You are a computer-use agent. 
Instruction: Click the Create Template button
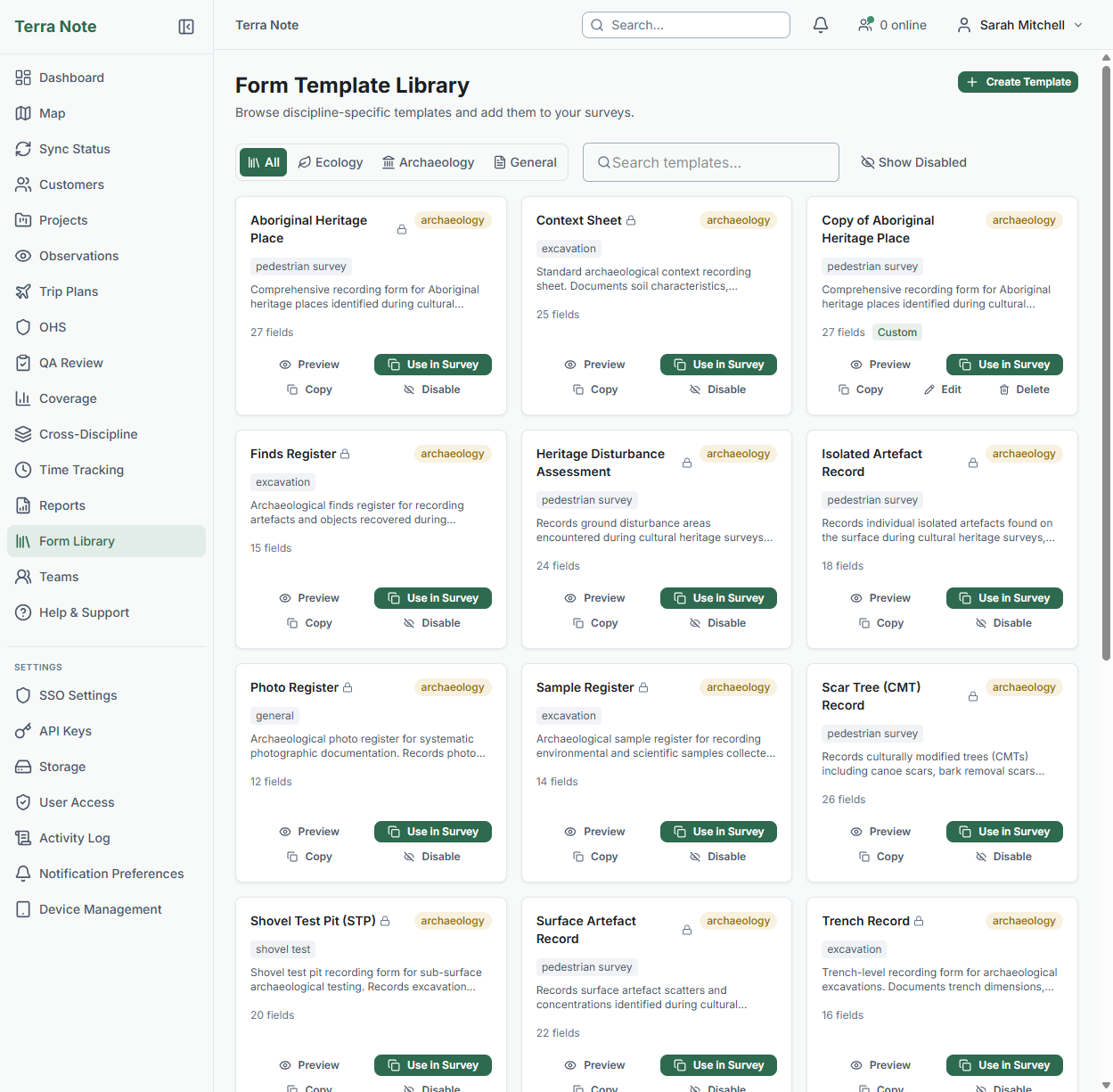(1018, 82)
